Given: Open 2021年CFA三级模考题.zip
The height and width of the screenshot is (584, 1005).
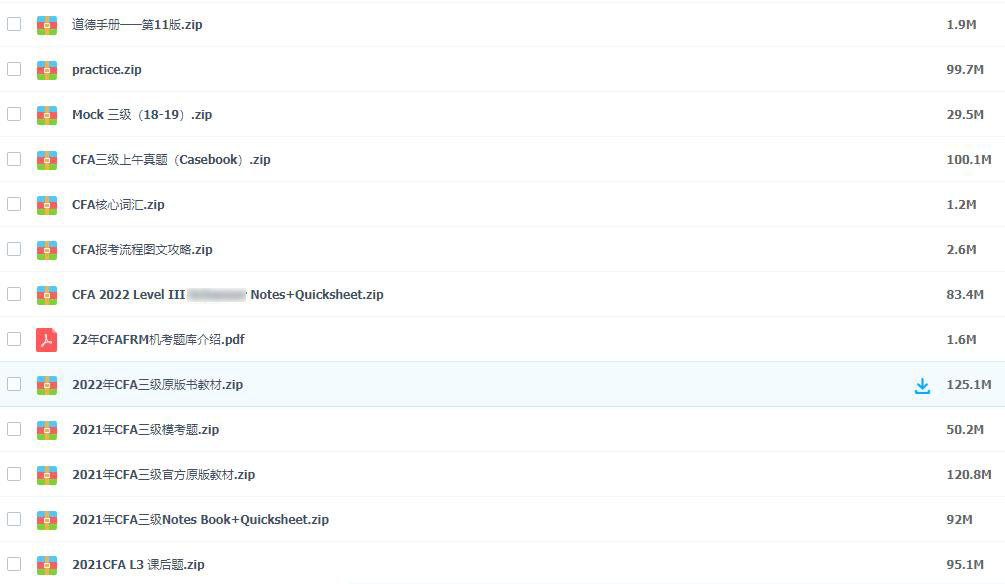Looking at the screenshot, I should click(145, 430).
